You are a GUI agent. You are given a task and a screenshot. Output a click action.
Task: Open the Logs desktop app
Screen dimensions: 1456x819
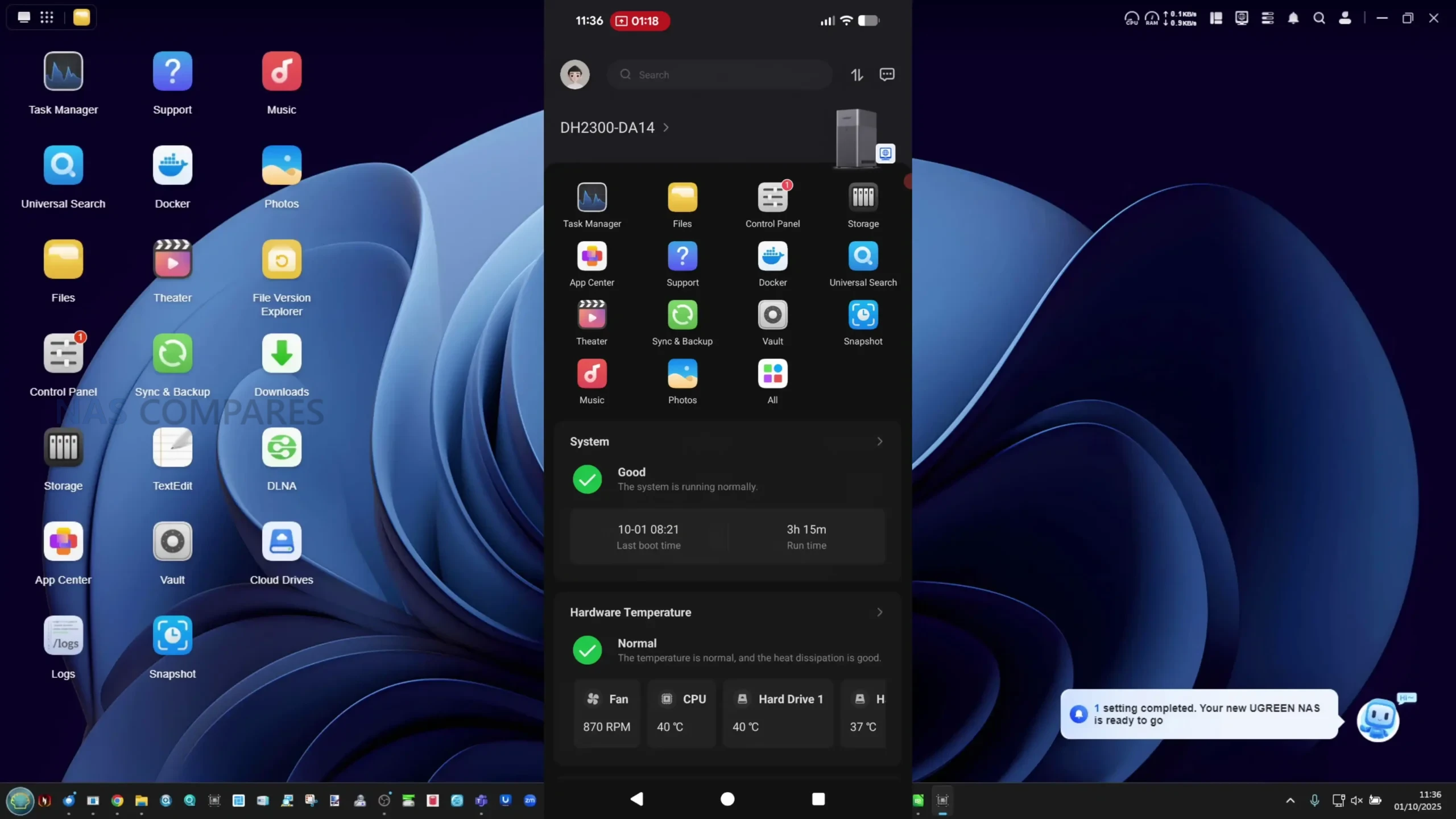[x=63, y=636]
